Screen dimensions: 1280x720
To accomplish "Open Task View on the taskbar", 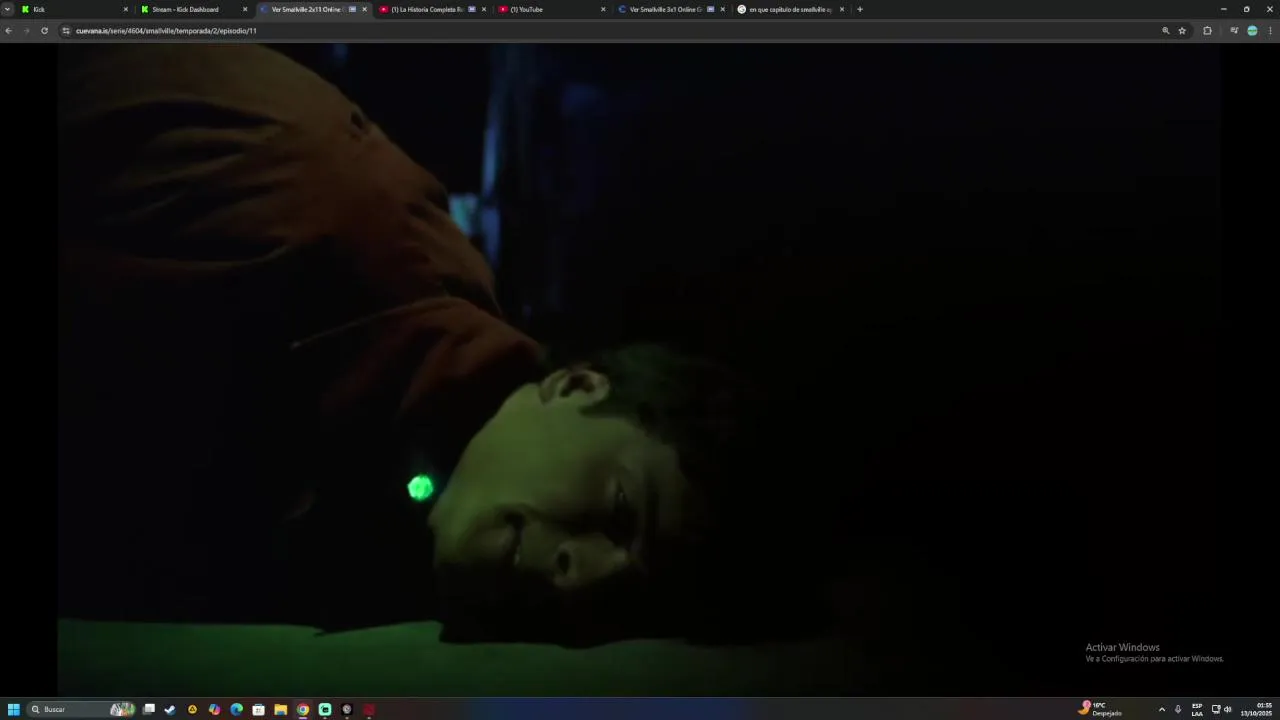I will pos(149,709).
